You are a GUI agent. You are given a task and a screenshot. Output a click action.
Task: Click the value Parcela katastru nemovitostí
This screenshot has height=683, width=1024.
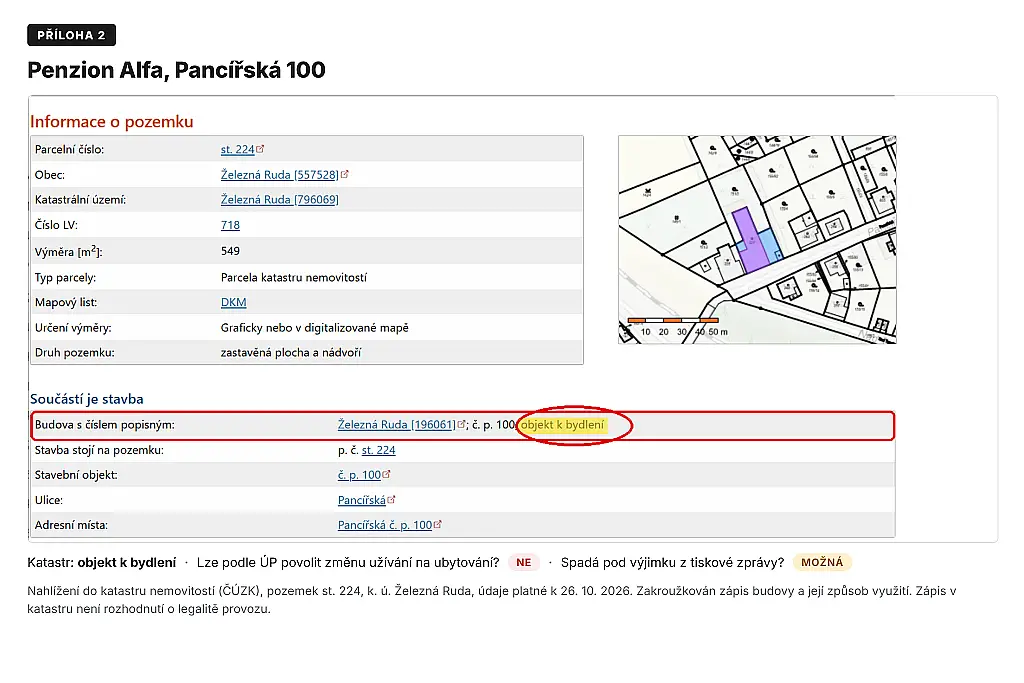294,278
